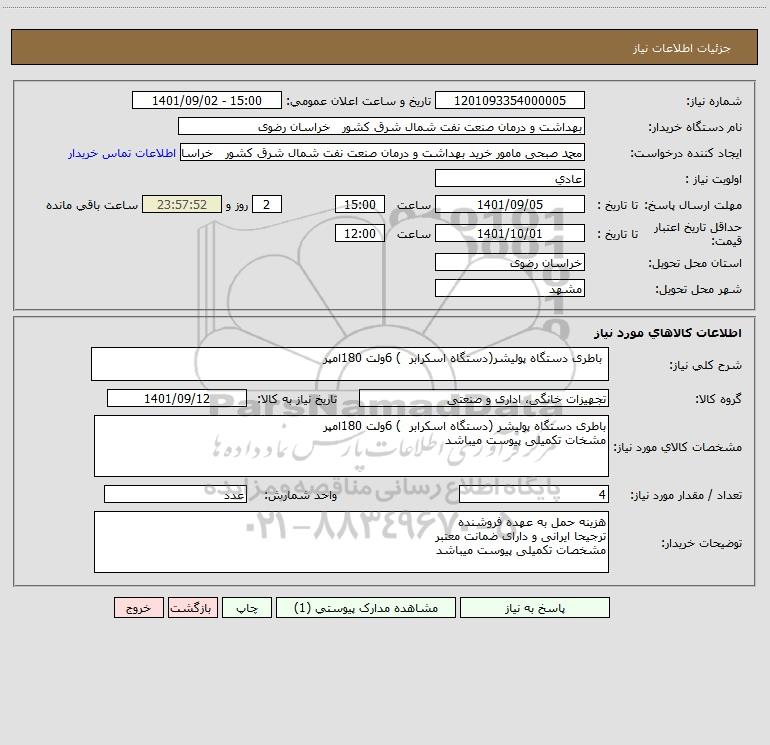This screenshot has width=770, height=745.
Task: Click the واحد شمارش label
Action: click(301, 496)
